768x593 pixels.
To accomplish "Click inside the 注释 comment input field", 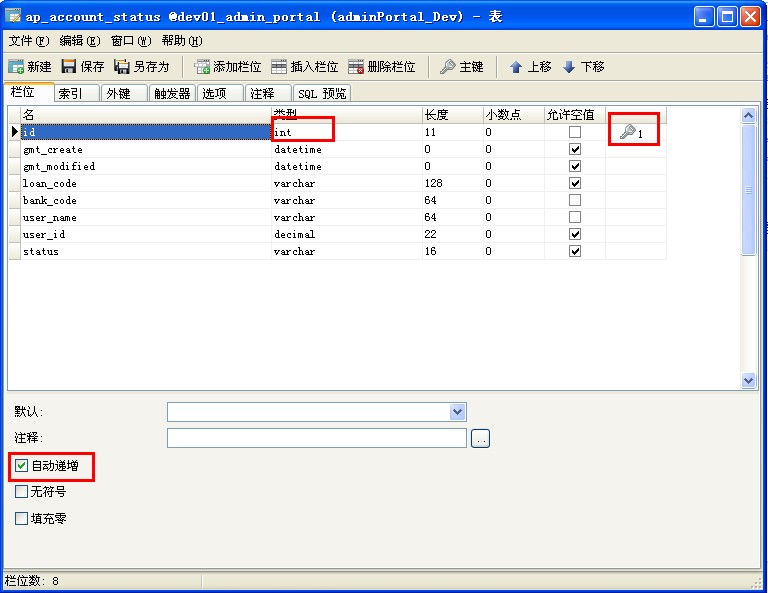I will [316, 438].
